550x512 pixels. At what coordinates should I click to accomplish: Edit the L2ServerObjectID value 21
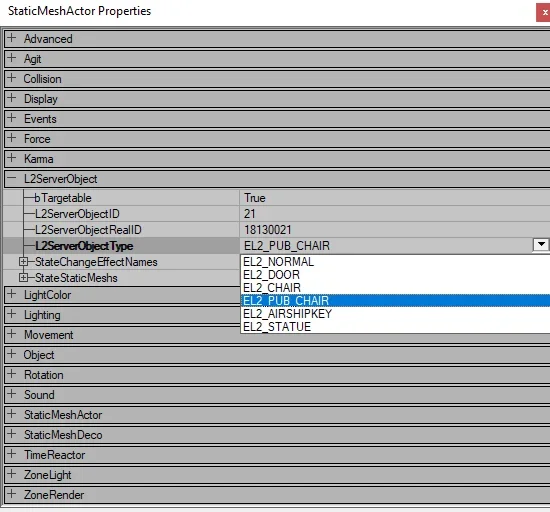click(249, 214)
